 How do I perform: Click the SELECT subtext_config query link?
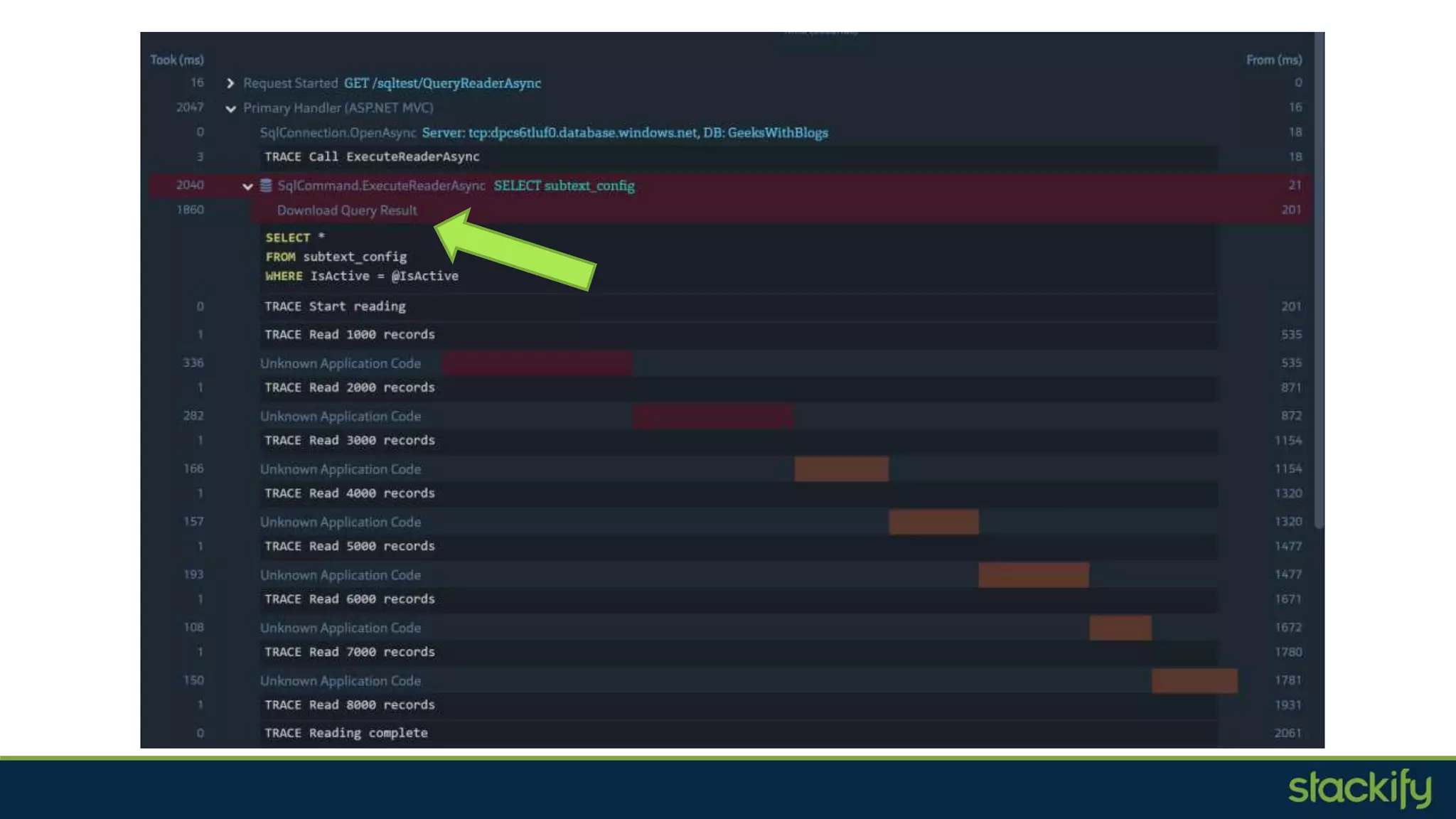(564, 186)
